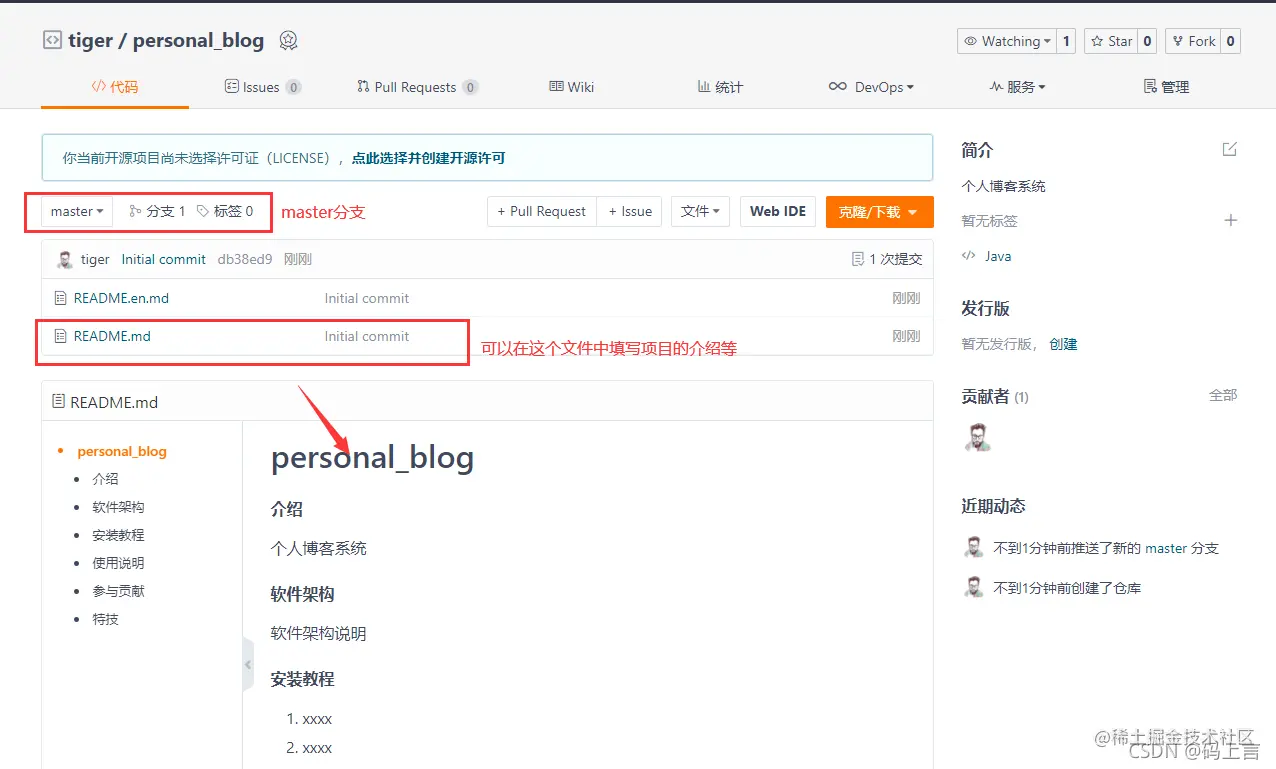Click the tiger author name in commit row
This screenshot has height=769, width=1276.
95,259
